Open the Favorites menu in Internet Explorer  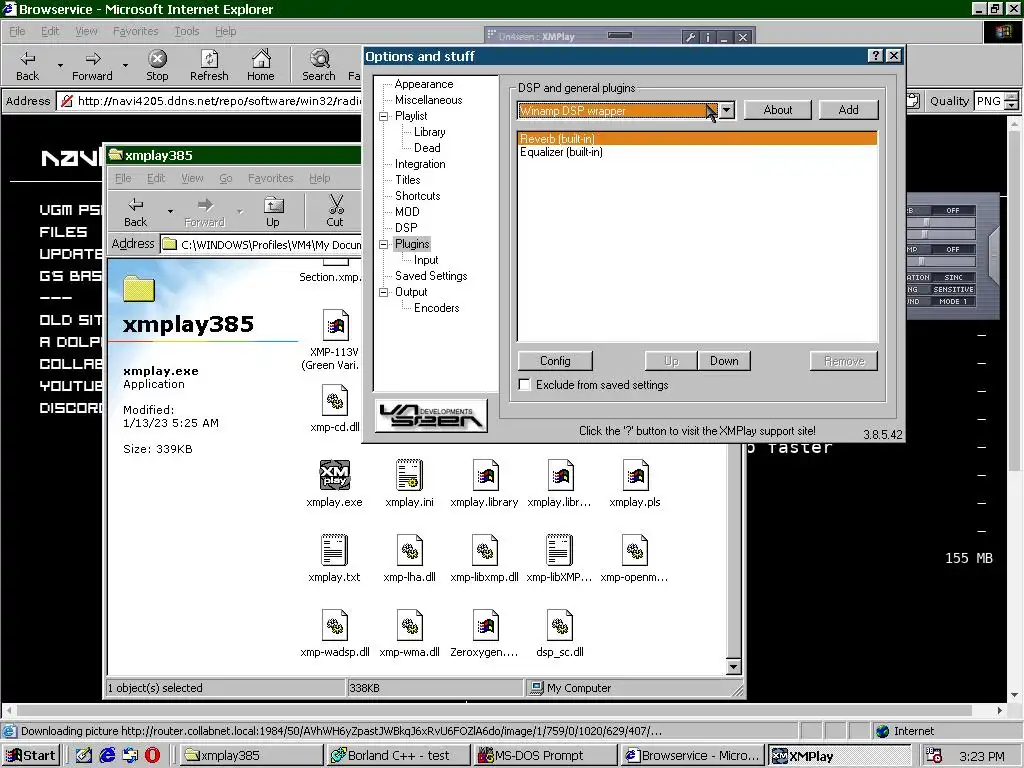[135, 31]
